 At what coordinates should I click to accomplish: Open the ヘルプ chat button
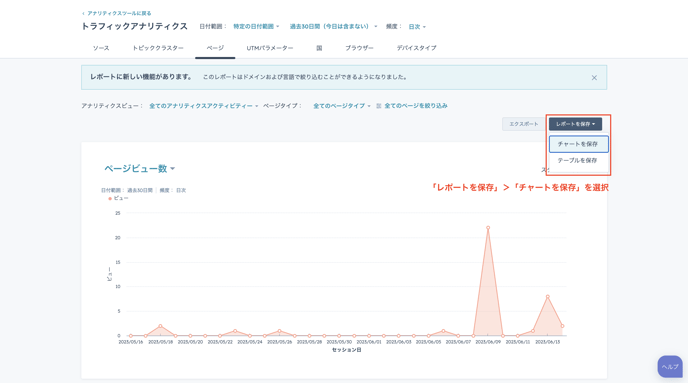coord(670,367)
